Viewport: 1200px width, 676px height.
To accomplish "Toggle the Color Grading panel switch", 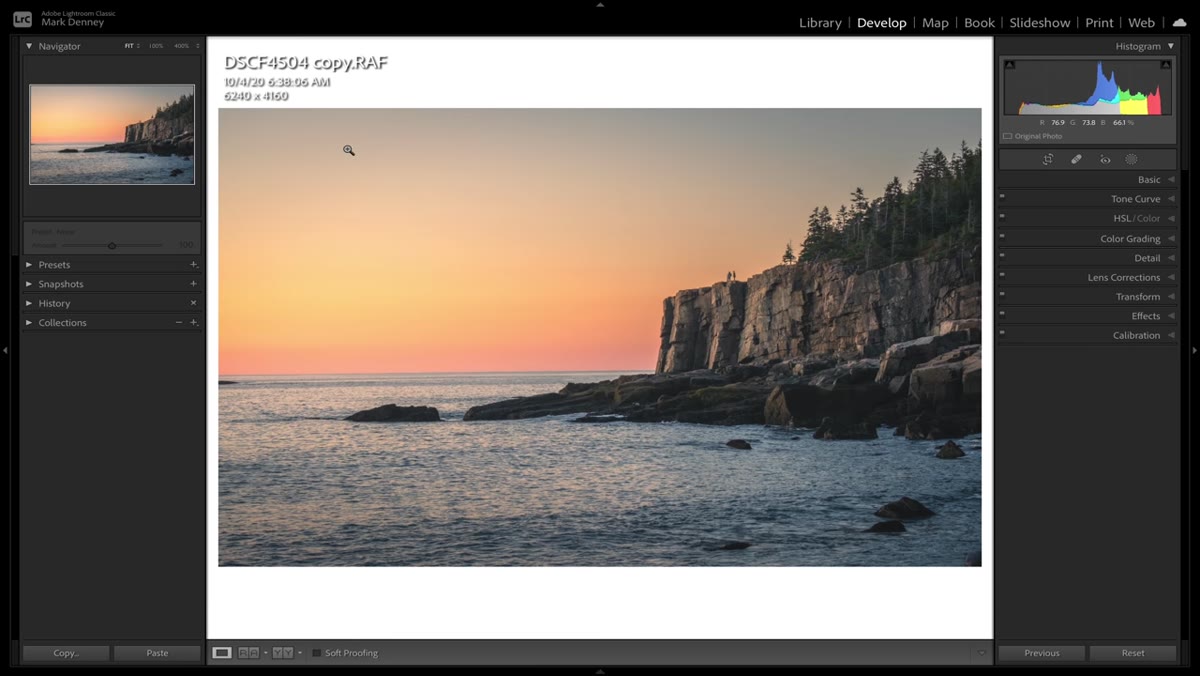I will (1002, 238).
